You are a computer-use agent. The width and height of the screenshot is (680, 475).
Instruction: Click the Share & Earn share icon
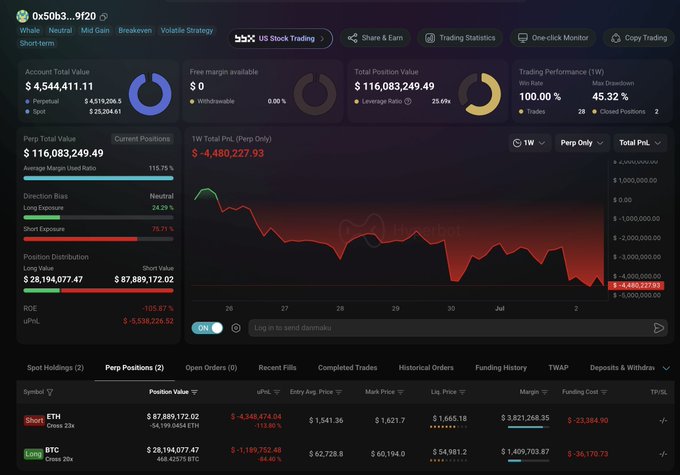(x=353, y=38)
